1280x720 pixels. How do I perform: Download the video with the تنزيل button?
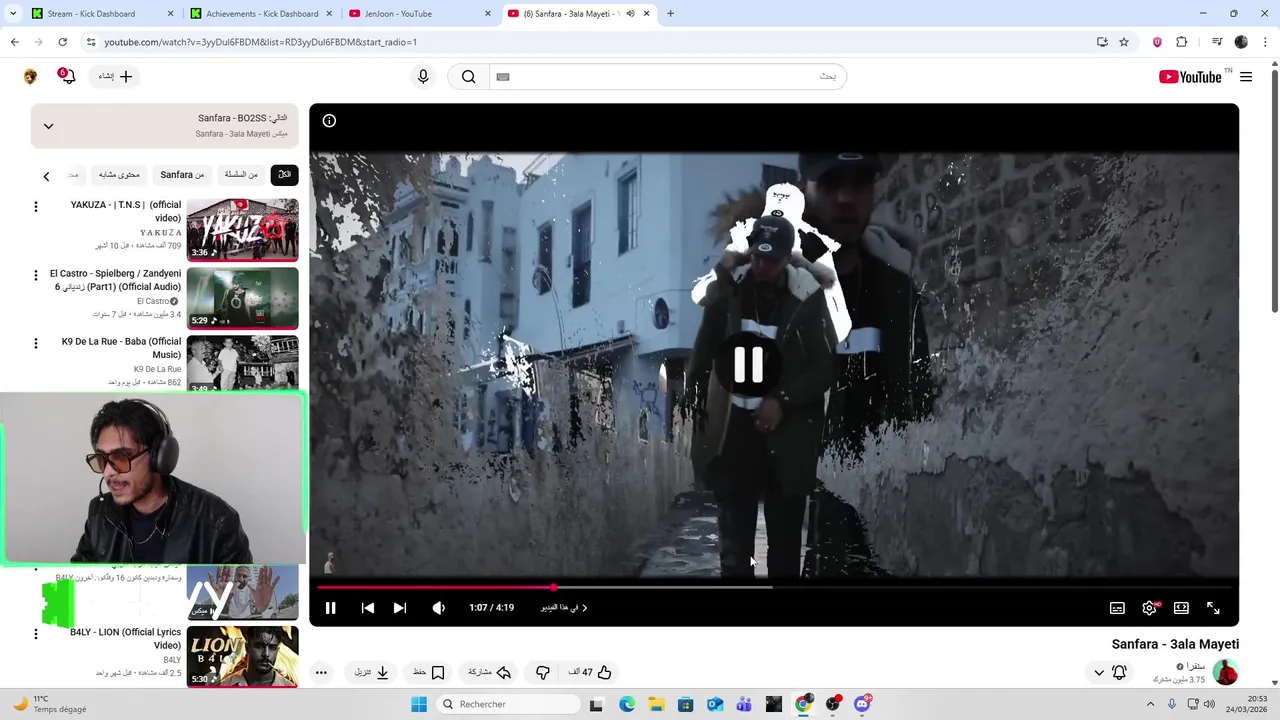(x=371, y=672)
